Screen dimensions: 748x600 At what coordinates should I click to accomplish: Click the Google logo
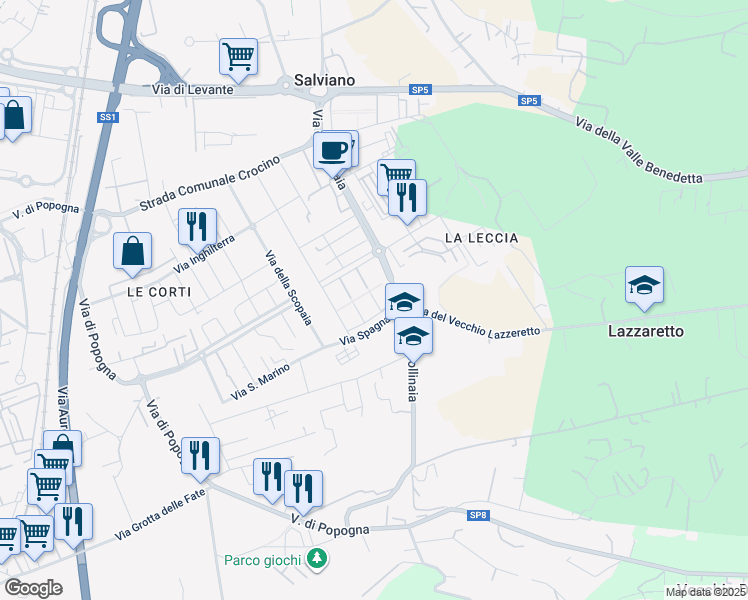[33, 588]
